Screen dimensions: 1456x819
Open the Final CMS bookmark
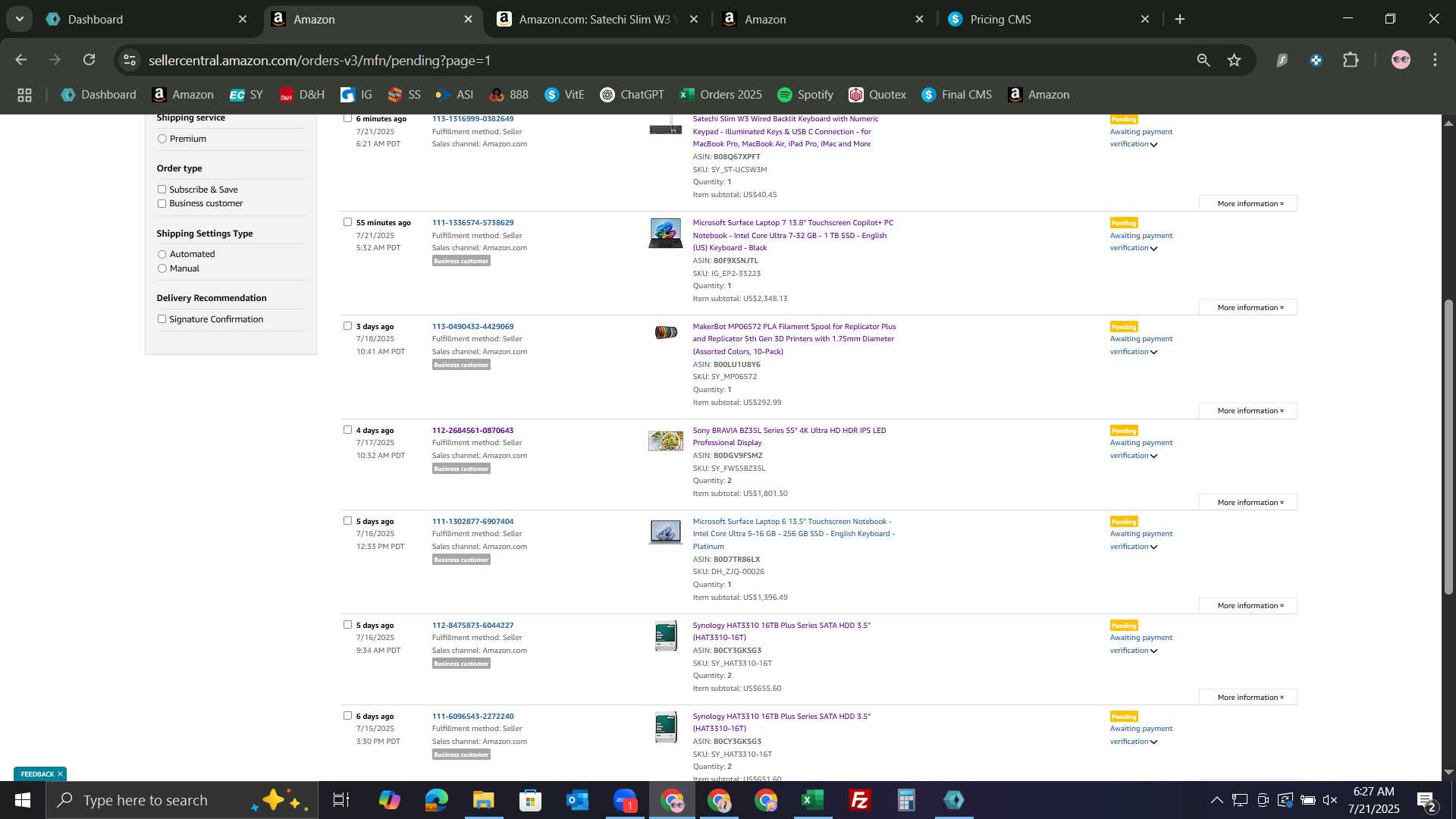click(956, 95)
